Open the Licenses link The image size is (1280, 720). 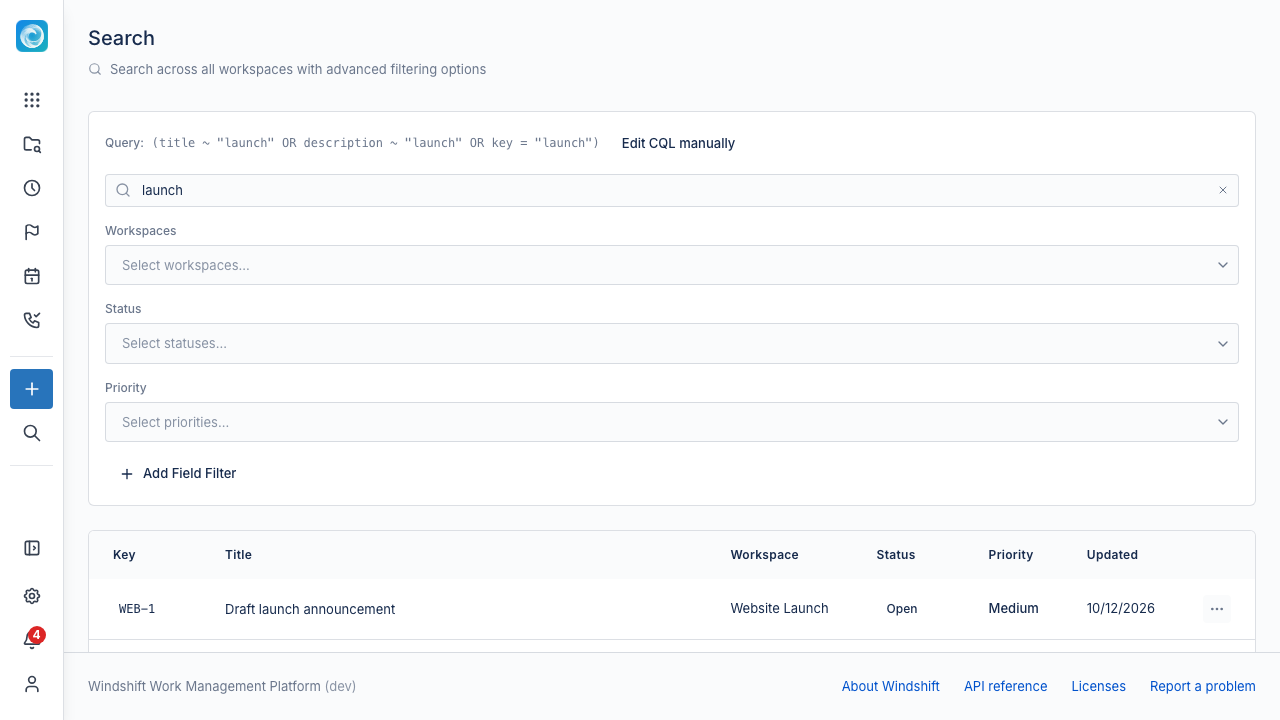click(1099, 686)
